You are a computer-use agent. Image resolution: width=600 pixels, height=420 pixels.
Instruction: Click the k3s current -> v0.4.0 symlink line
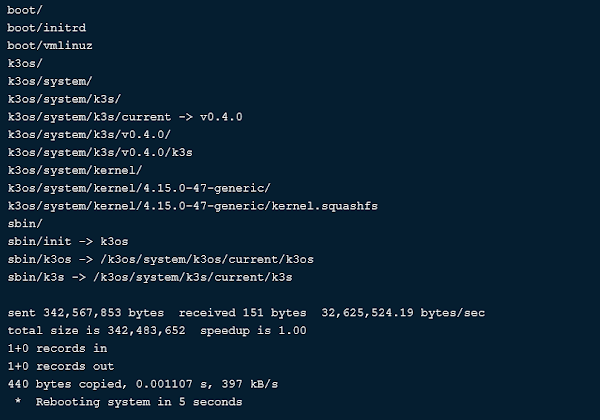point(125,117)
